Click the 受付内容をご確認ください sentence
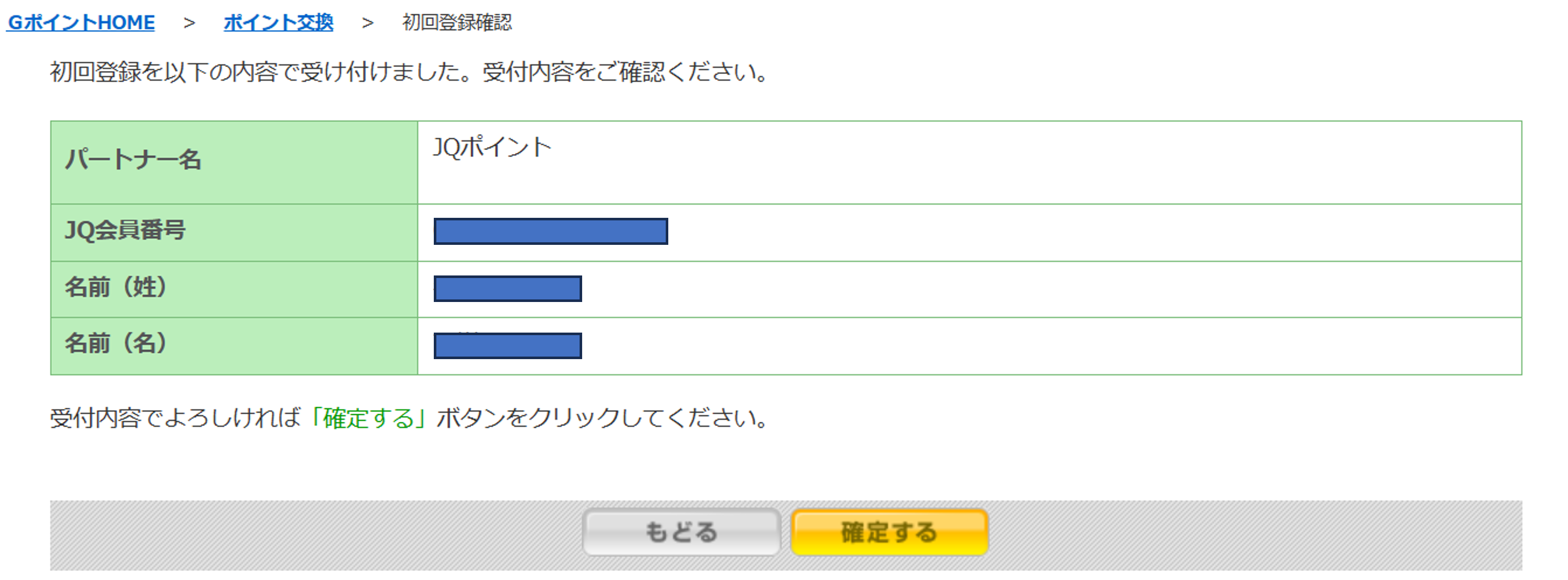Viewport: 1568px width, 580px height. (x=624, y=72)
